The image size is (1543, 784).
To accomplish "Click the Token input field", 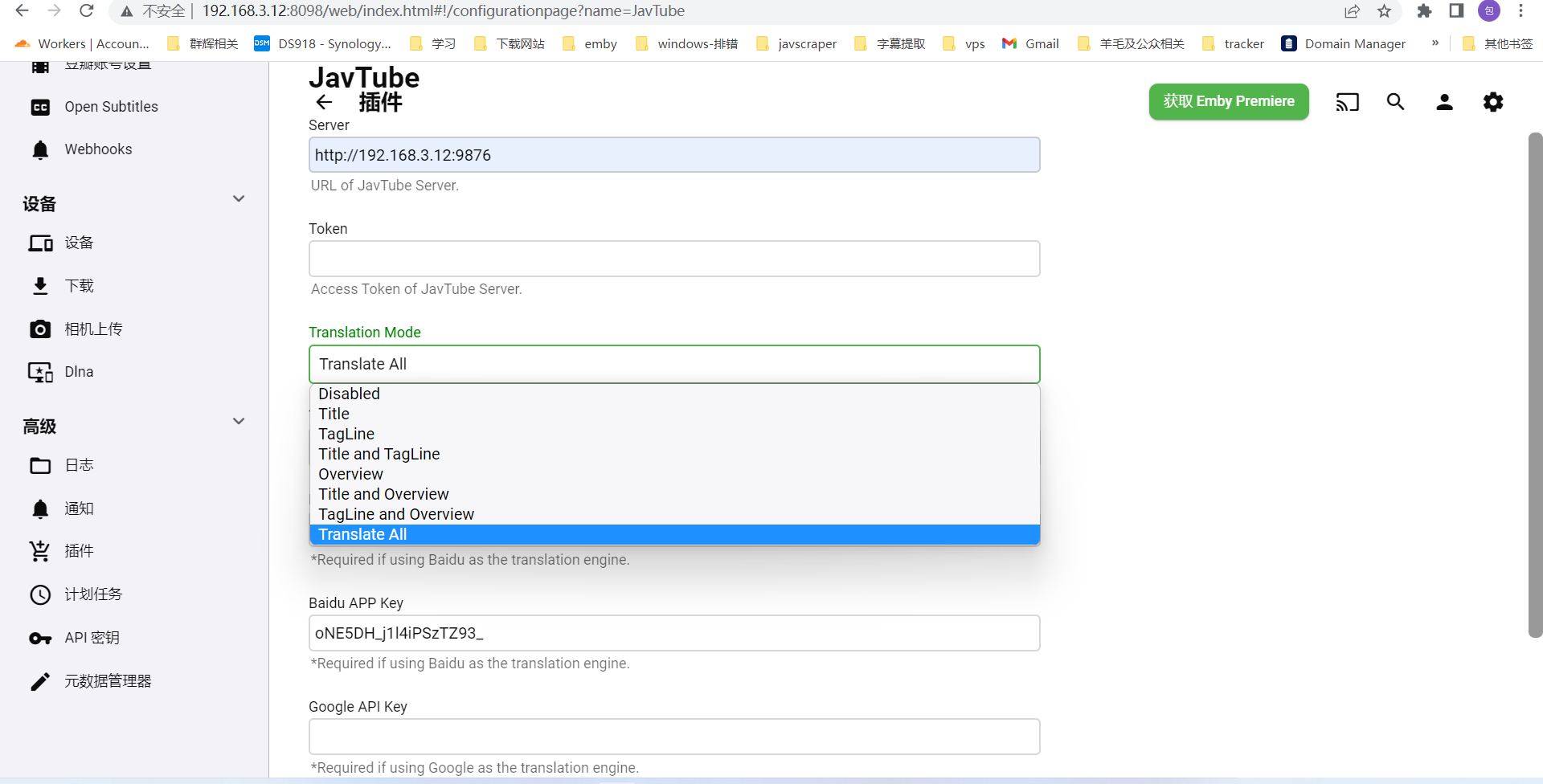I will coord(674,259).
